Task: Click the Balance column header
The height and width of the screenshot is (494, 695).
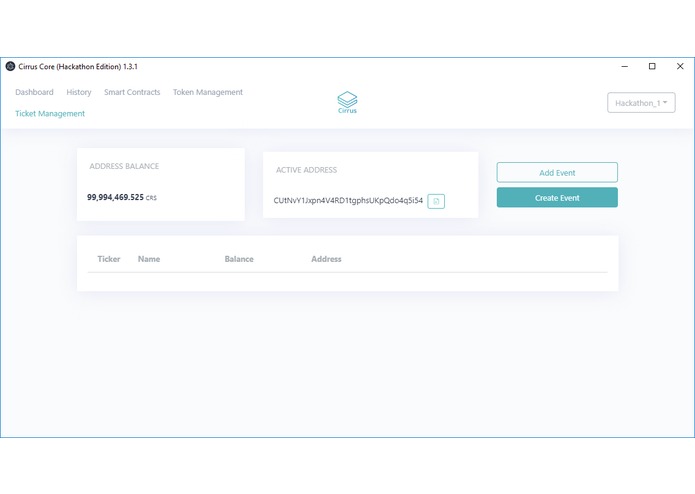Action: 239,259
